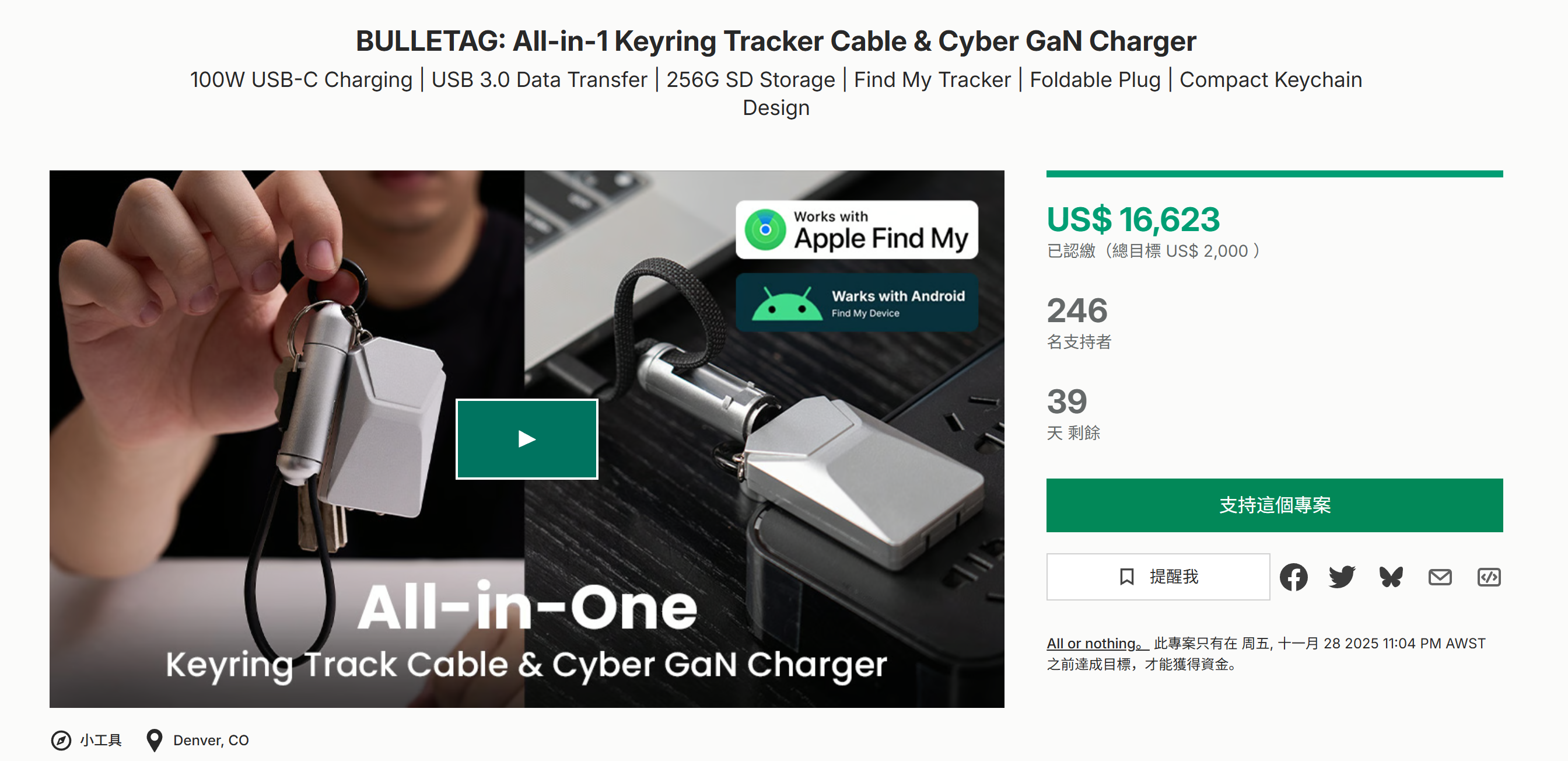Play the BULLETAG campaign video
The height and width of the screenshot is (761, 1568).
tap(527, 439)
